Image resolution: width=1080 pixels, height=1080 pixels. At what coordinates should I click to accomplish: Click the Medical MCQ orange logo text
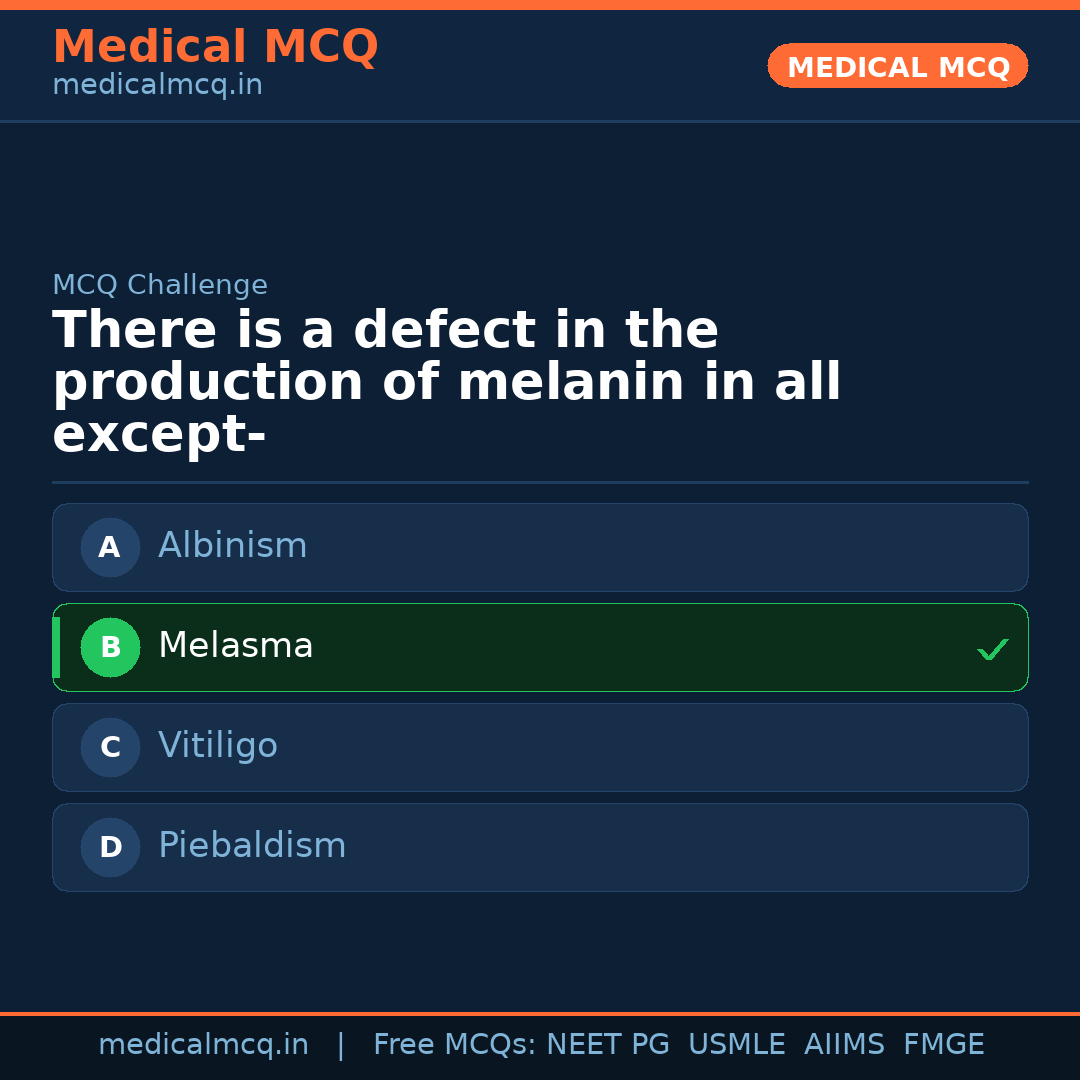(215, 47)
